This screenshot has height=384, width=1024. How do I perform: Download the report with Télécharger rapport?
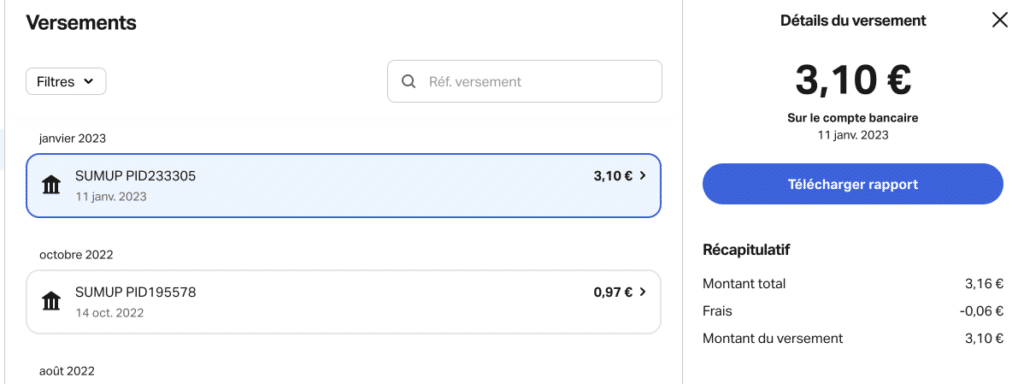point(852,184)
